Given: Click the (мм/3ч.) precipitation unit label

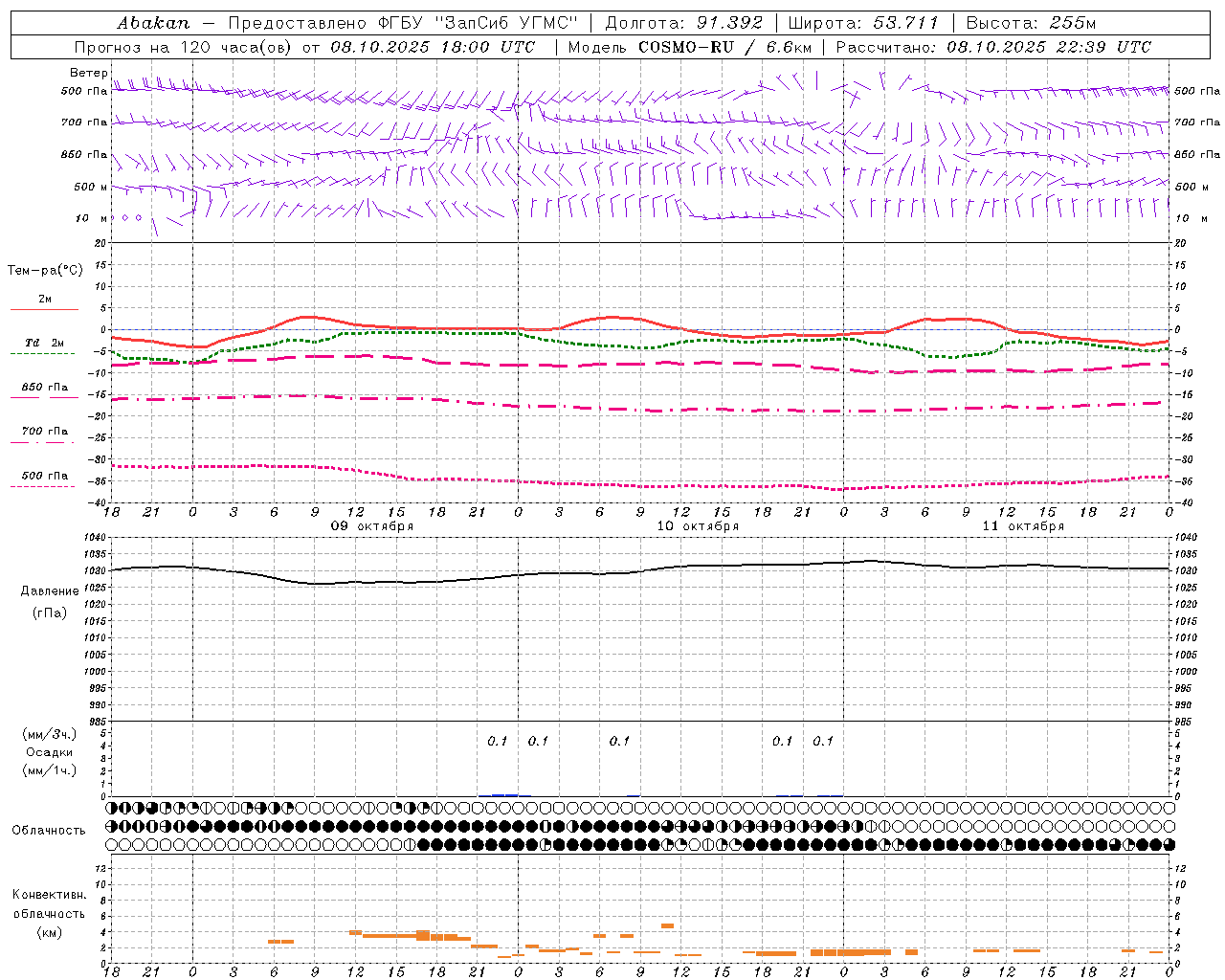Looking at the screenshot, I should pyautogui.click(x=50, y=734).
